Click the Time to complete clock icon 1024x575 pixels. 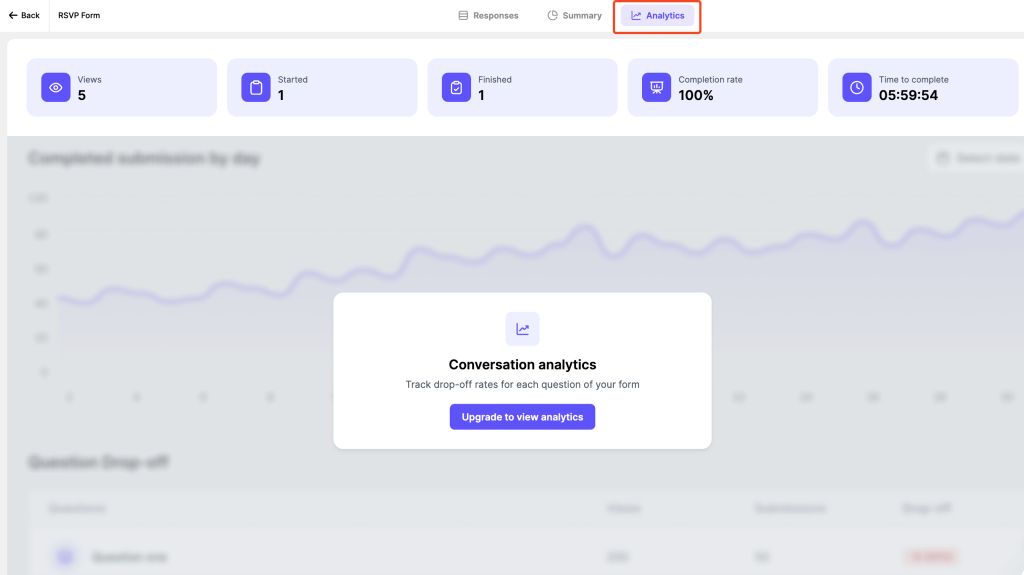[857, 88]
